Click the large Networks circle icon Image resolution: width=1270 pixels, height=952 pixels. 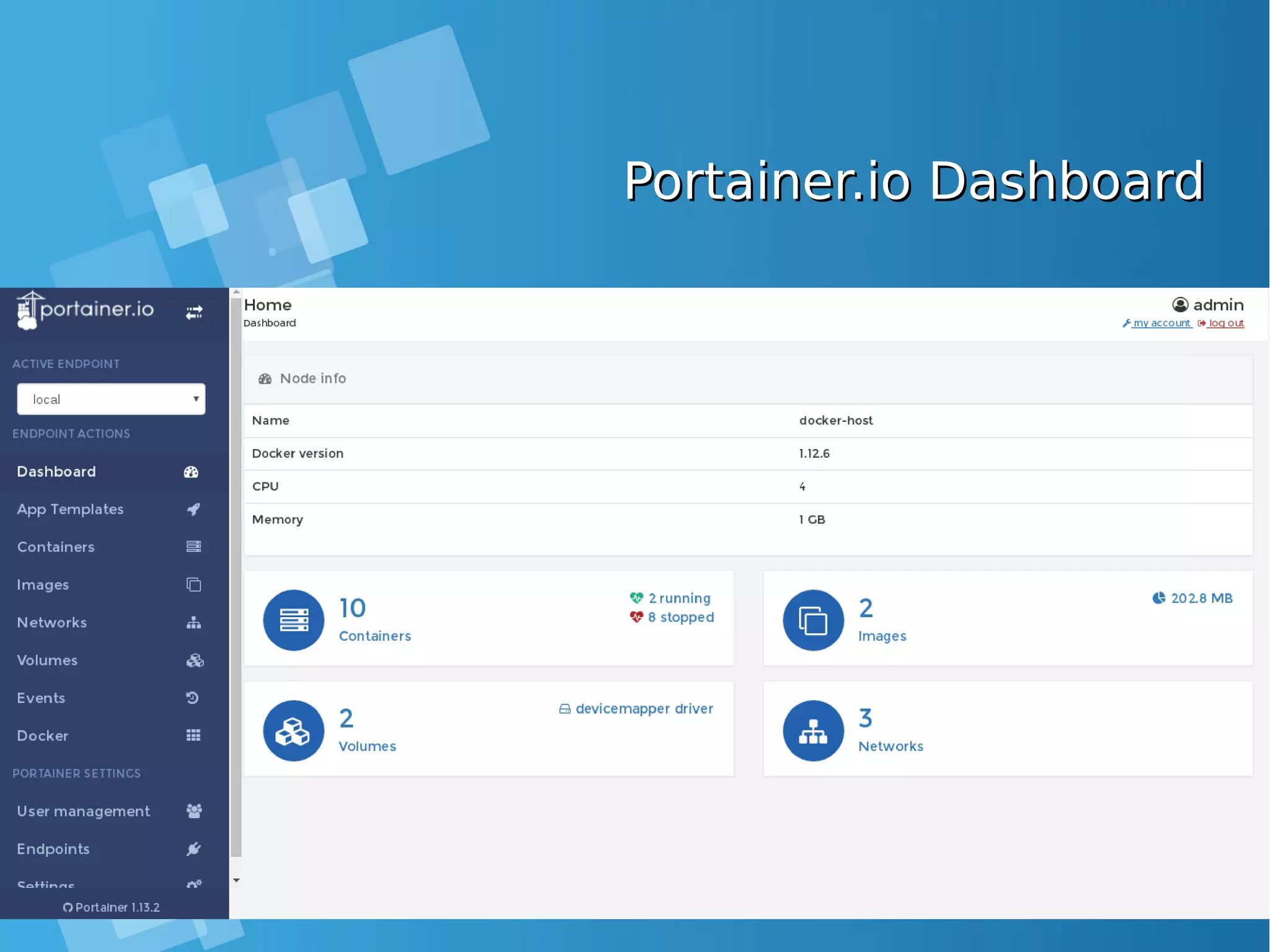814,731
